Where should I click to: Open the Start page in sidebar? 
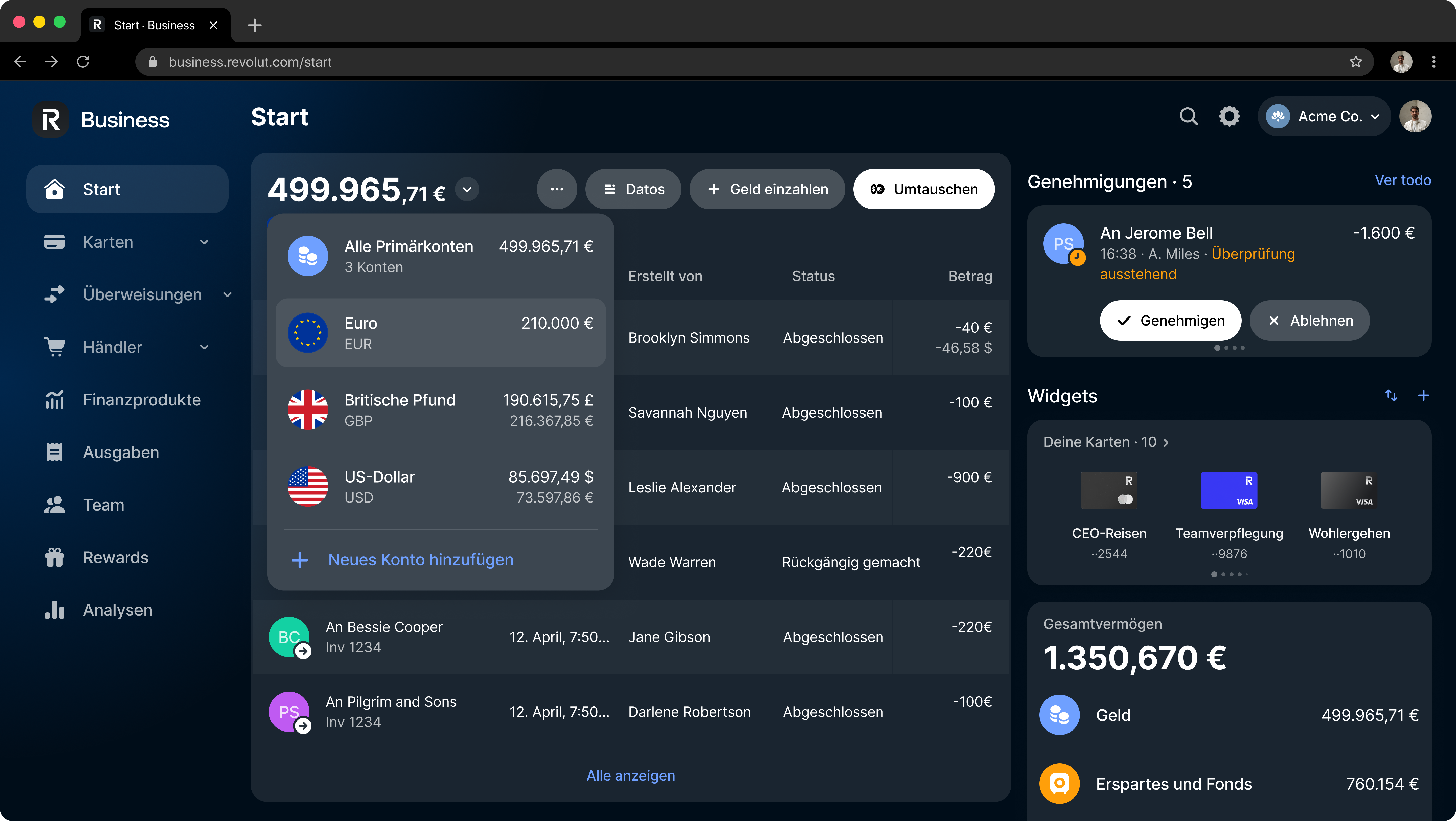[x=127, y=189]
